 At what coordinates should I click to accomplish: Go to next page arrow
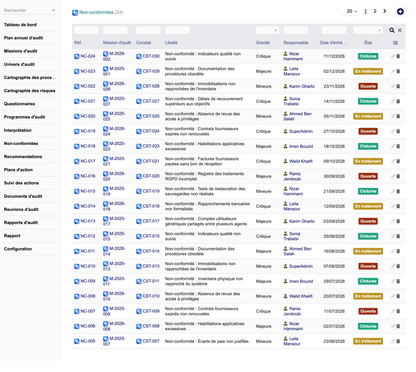point(385,11)
